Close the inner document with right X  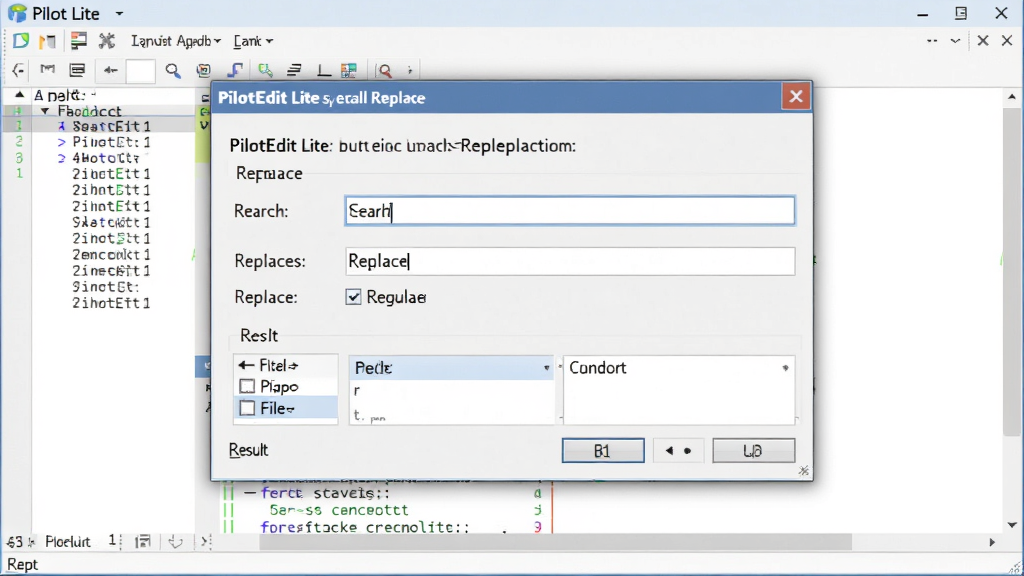(1006, 40)
